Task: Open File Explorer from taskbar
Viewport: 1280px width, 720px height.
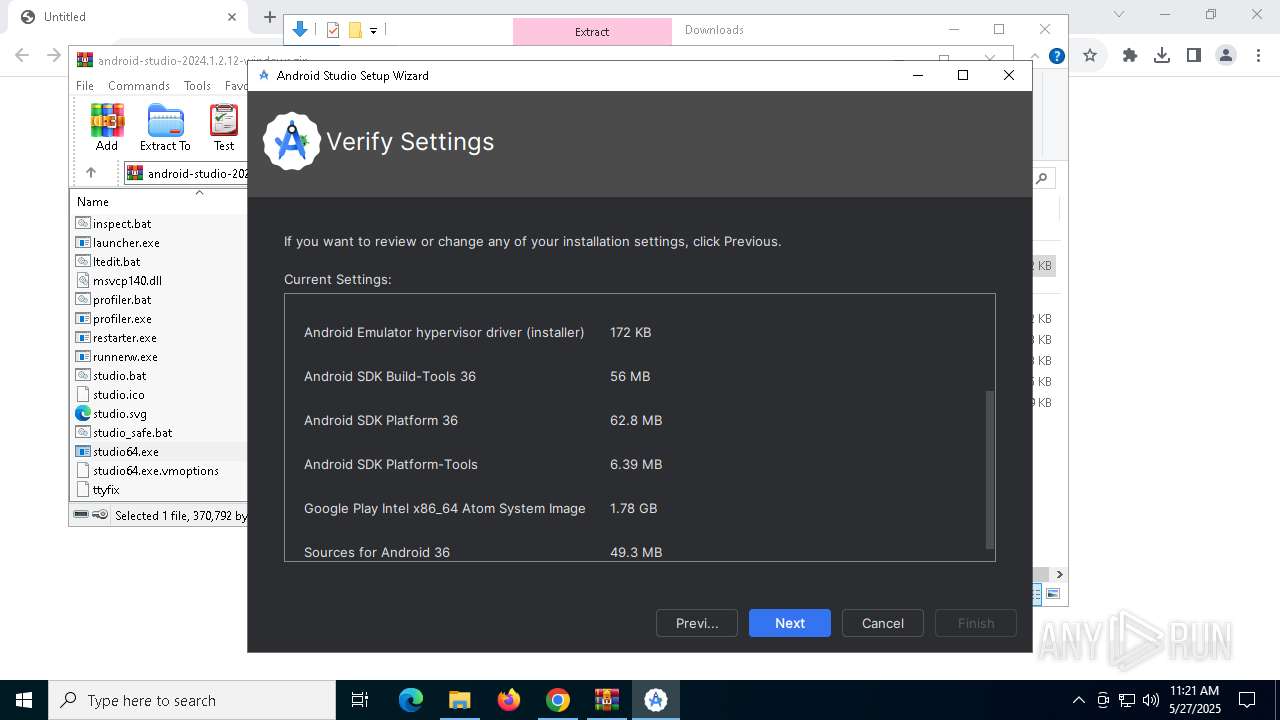Action: pyautogui.click(x=459, y=700)
